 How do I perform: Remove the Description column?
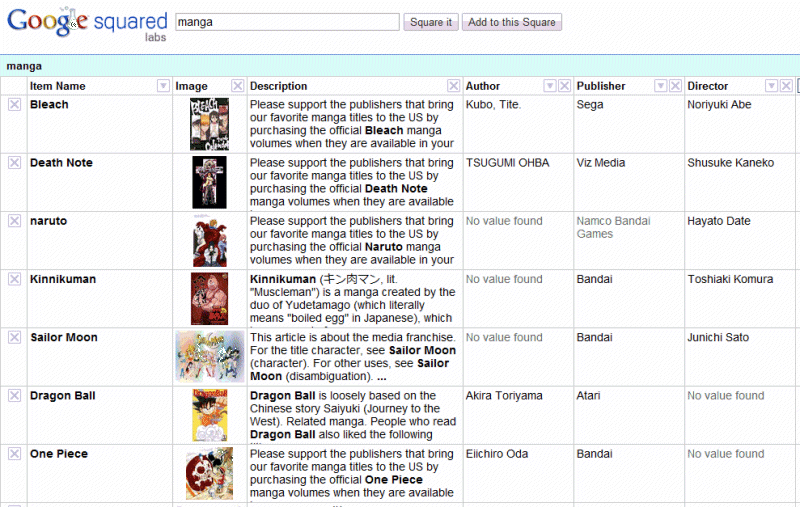click(453, 86)
